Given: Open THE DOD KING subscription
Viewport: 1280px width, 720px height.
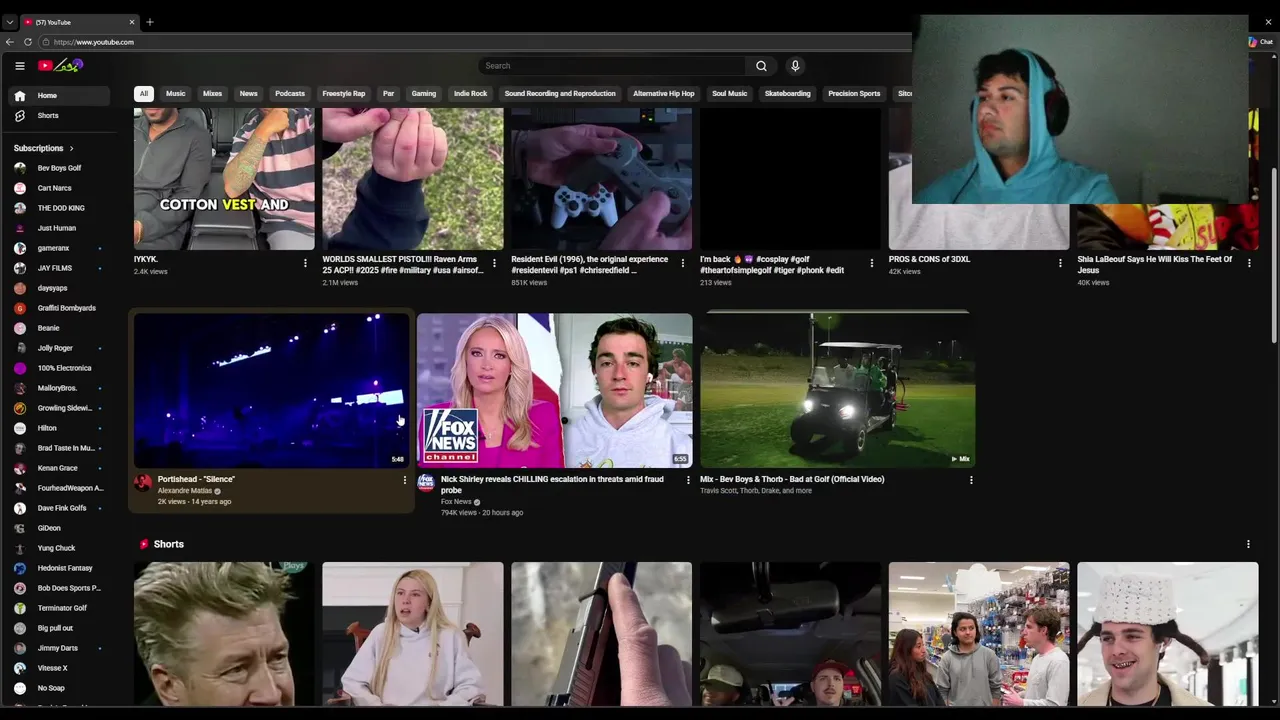Looking at the screenshot, I should point(59,208).
